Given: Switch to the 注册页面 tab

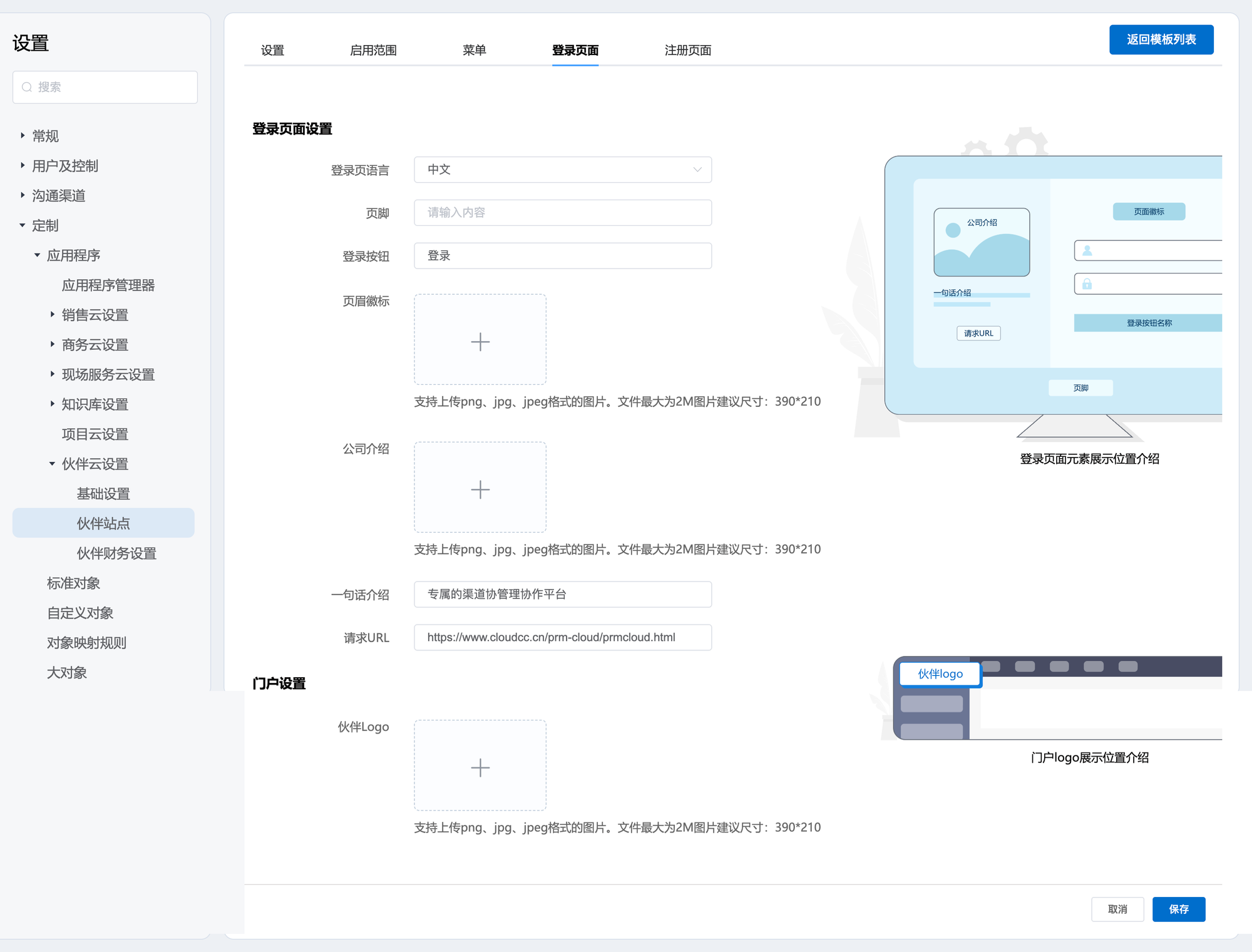Looking at the screenshot, I should [x=687, y=50].
